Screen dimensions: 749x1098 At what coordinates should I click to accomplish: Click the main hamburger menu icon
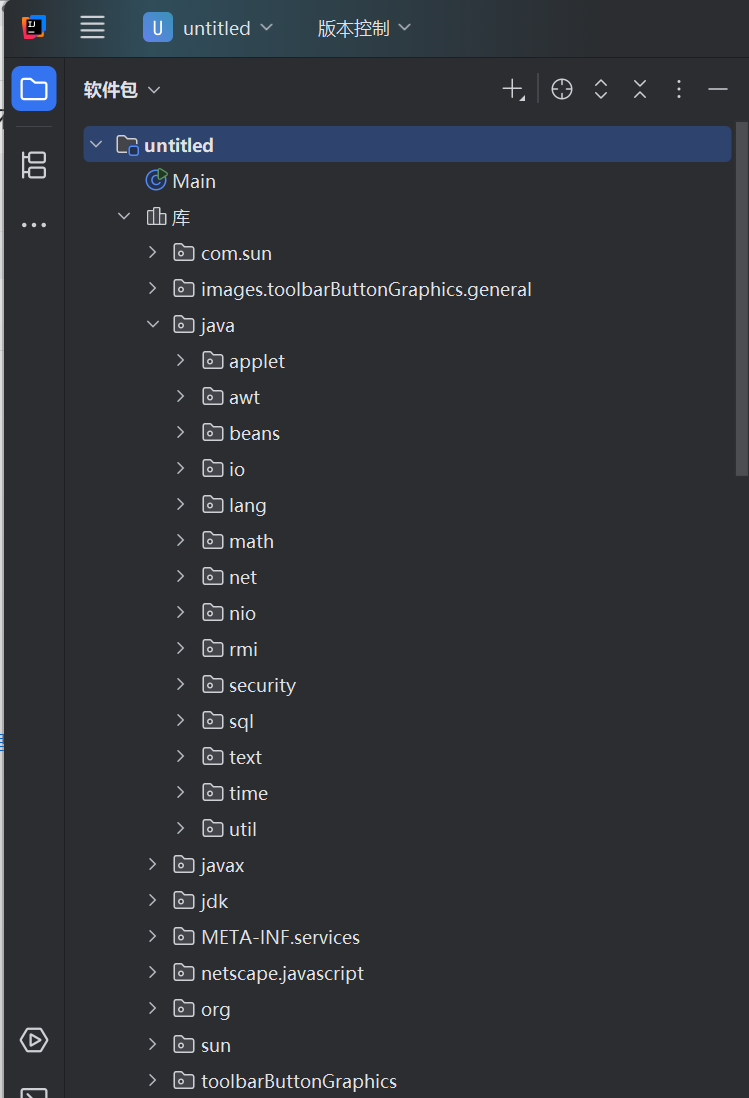pos(92,28)
